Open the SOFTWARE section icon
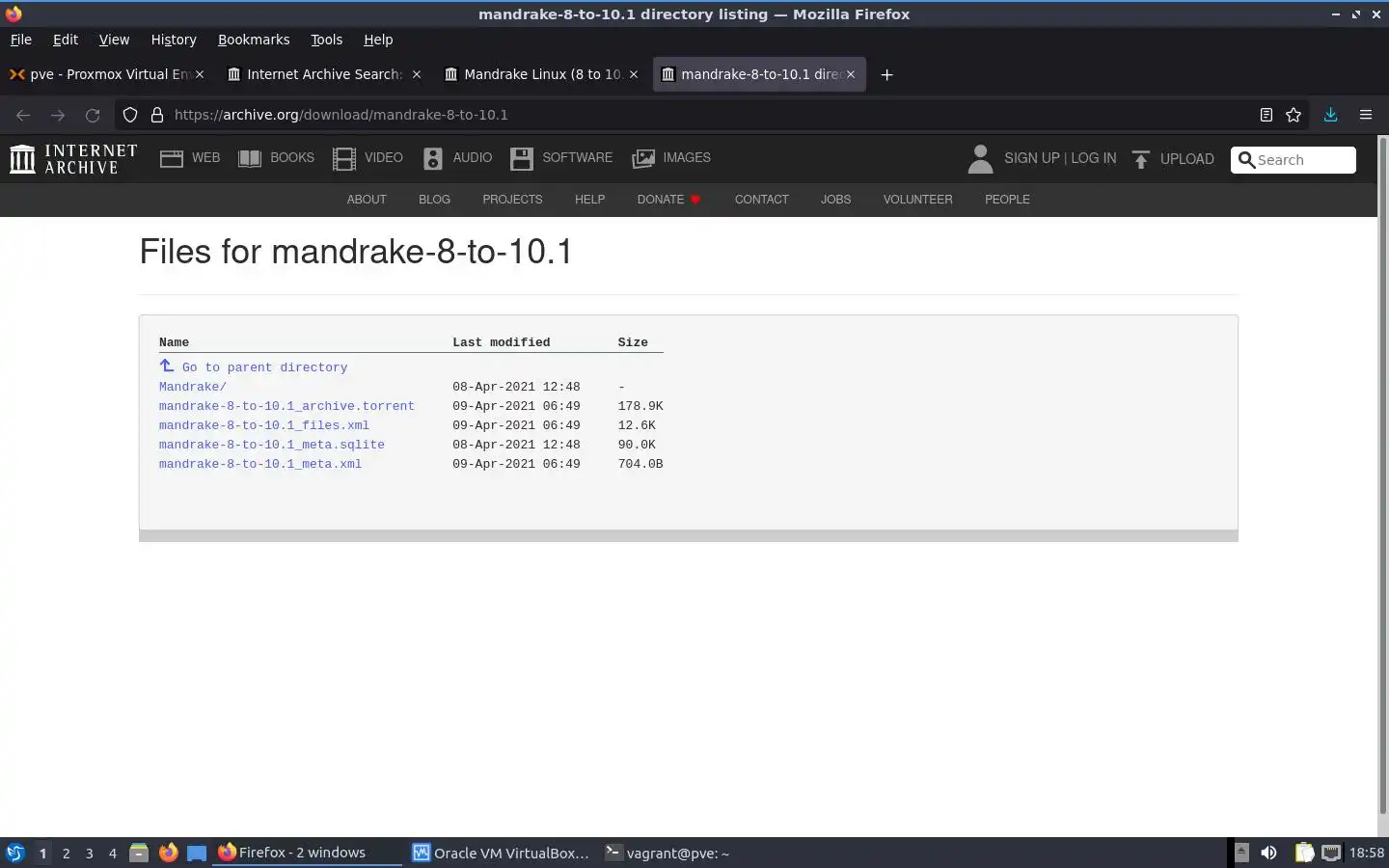1389x868 pixels. [522, 158]
